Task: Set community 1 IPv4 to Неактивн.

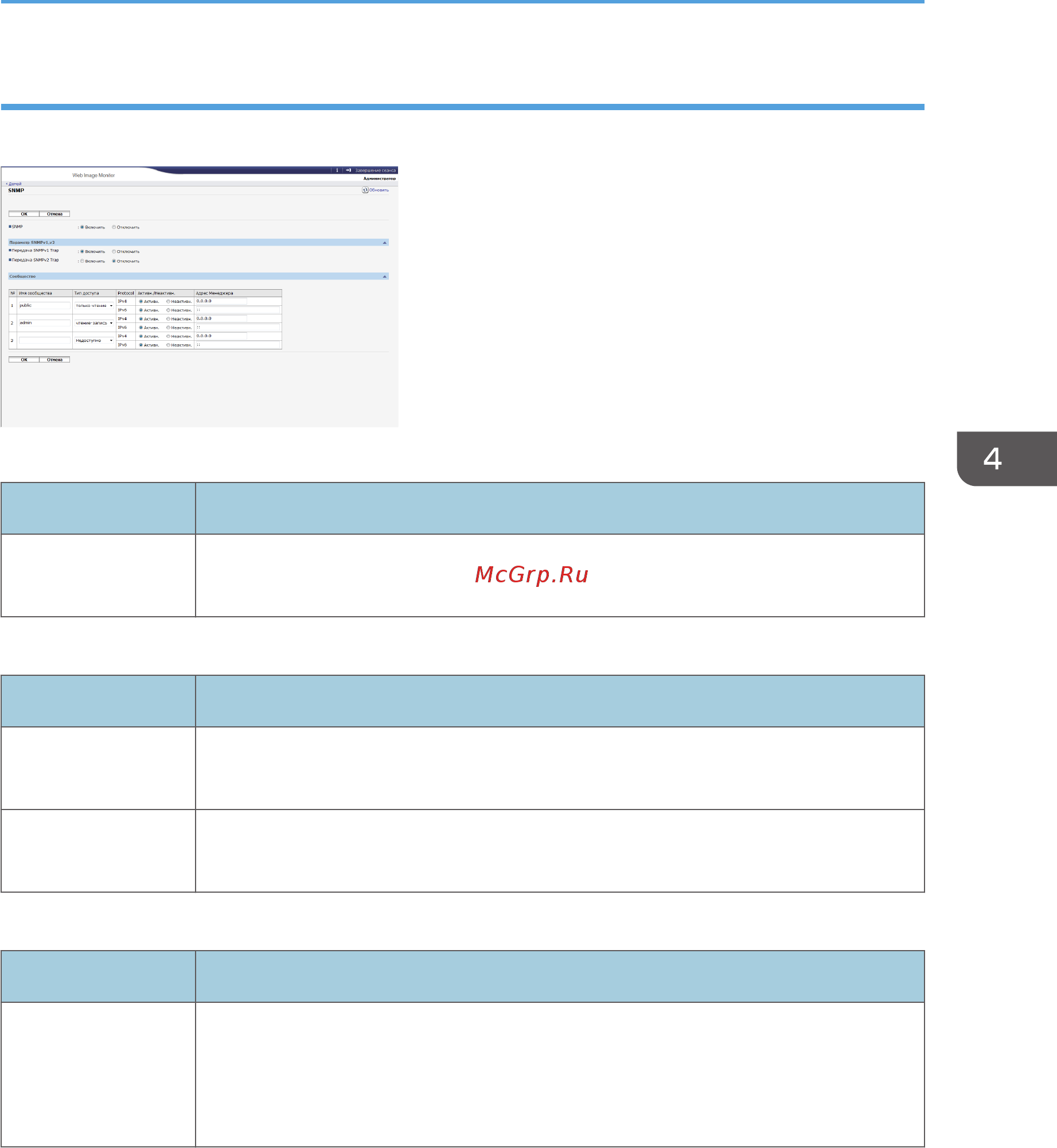Action: point(168,301)
